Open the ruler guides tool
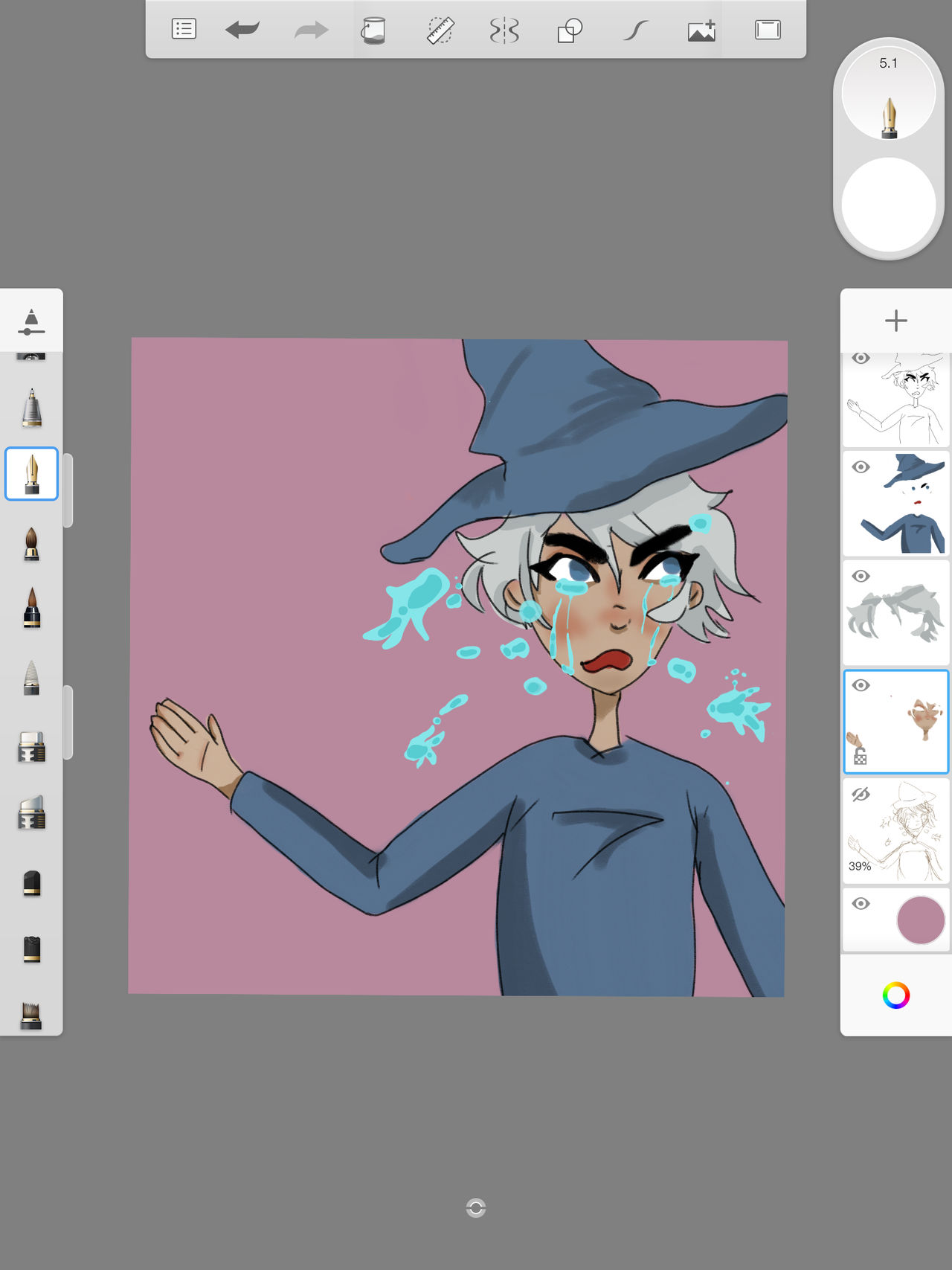Screen dimensions: 952x1270 click(440, 31)
